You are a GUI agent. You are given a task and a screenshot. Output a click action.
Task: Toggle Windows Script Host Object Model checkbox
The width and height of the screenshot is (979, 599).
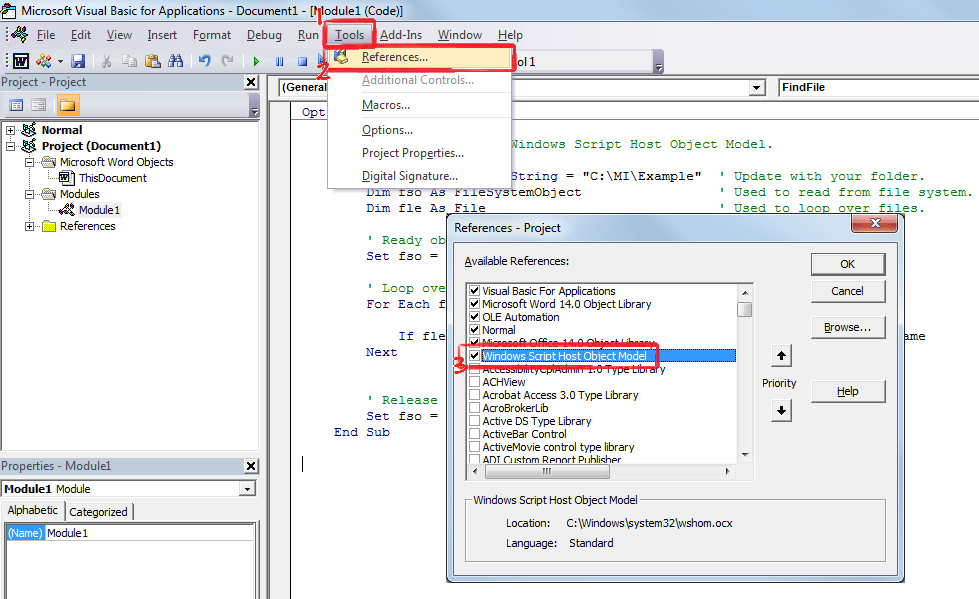point(475,356)
